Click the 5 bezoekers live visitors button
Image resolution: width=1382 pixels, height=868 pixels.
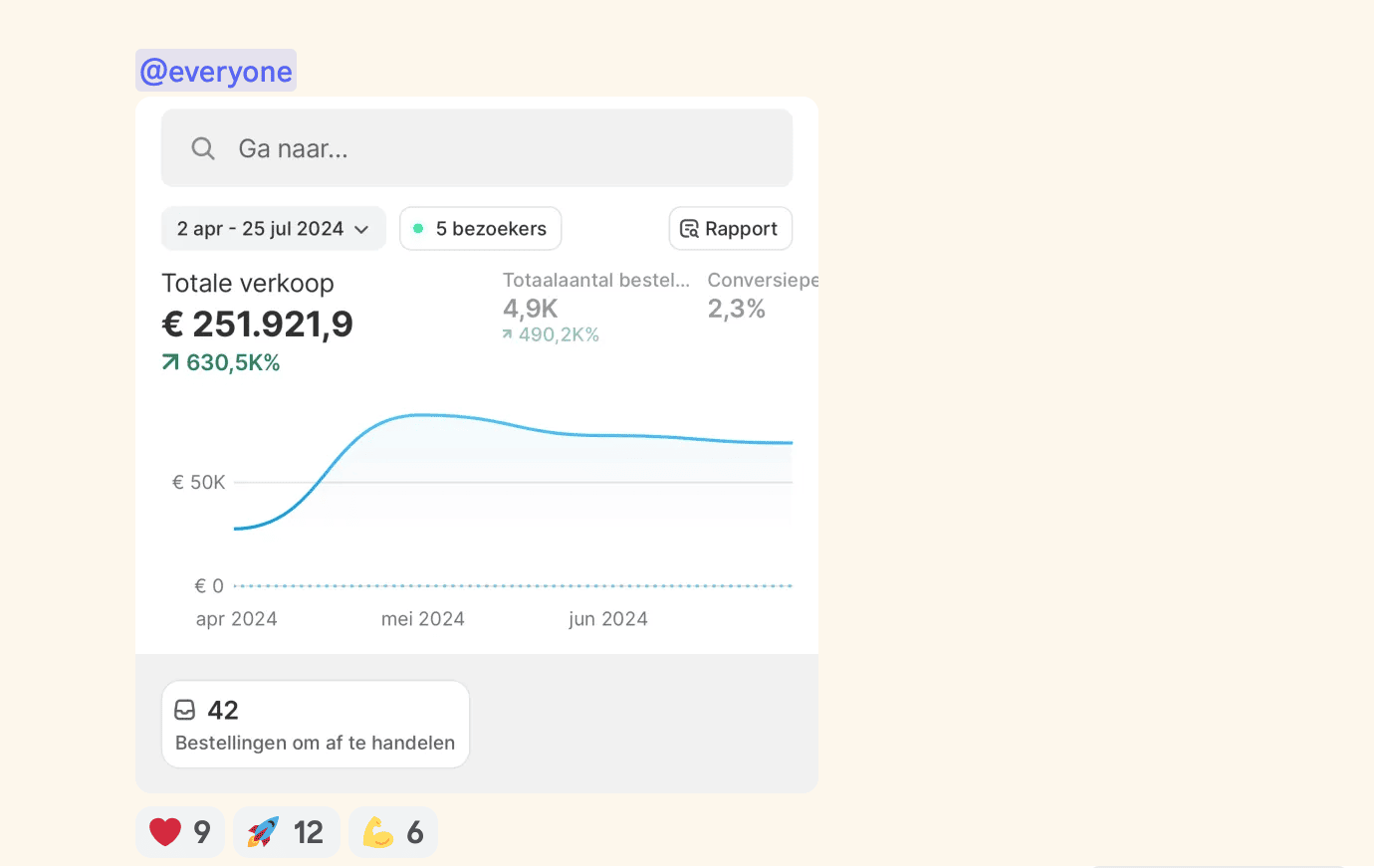click(481, 229)
